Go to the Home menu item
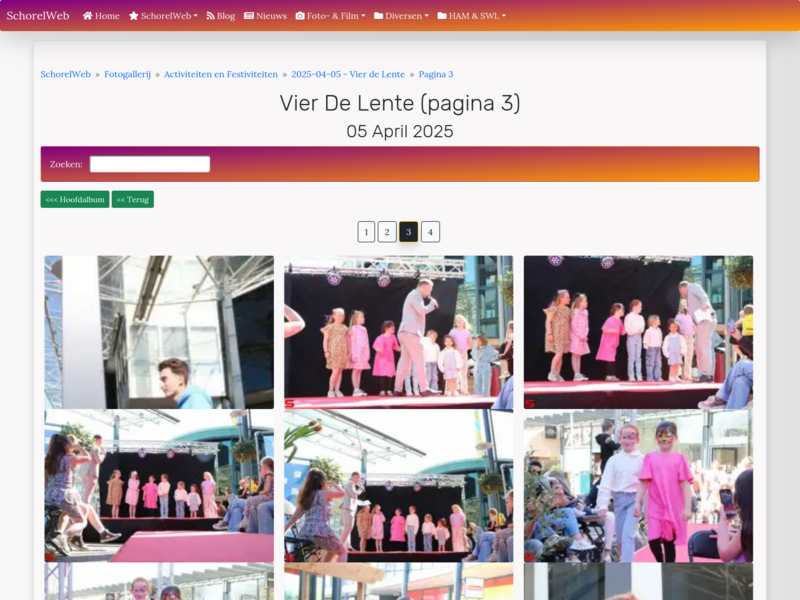Image resolution: width=800 pixels, height=600 pixels. point(101,16)
